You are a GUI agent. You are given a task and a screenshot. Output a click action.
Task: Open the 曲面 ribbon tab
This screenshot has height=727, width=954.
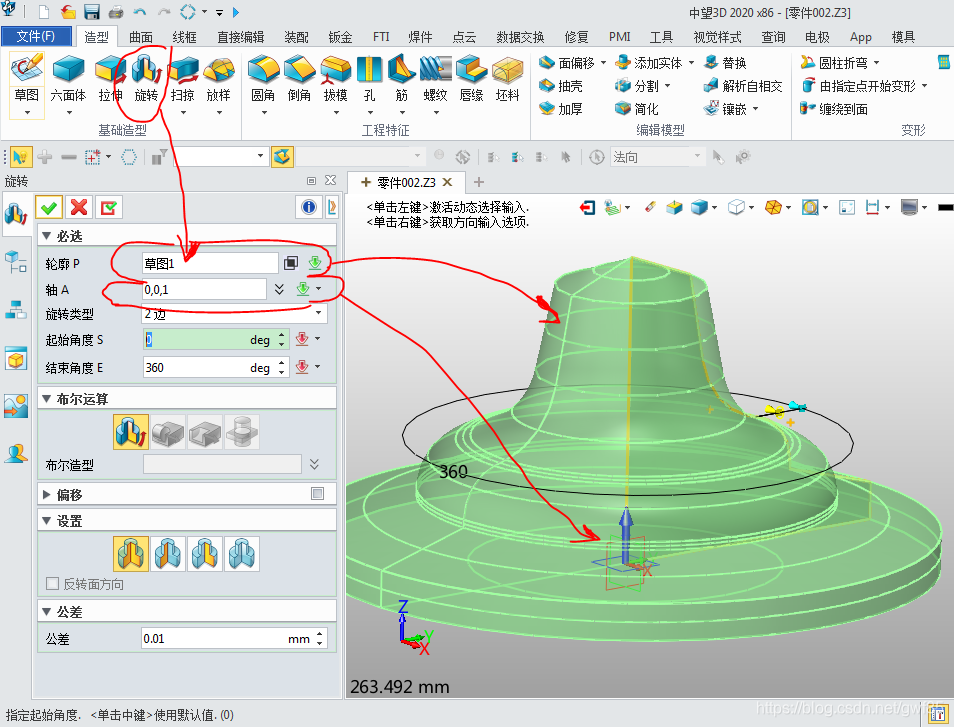coord(141,37)
